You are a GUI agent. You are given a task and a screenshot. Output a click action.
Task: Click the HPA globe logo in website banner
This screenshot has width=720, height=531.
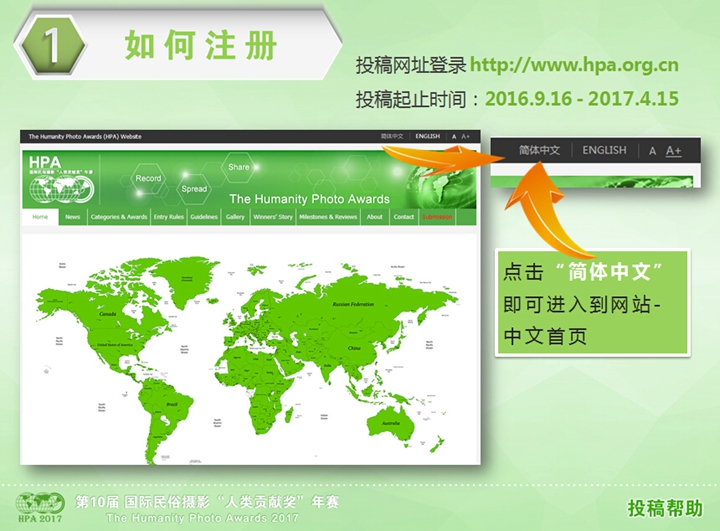(x=62, y=181)
